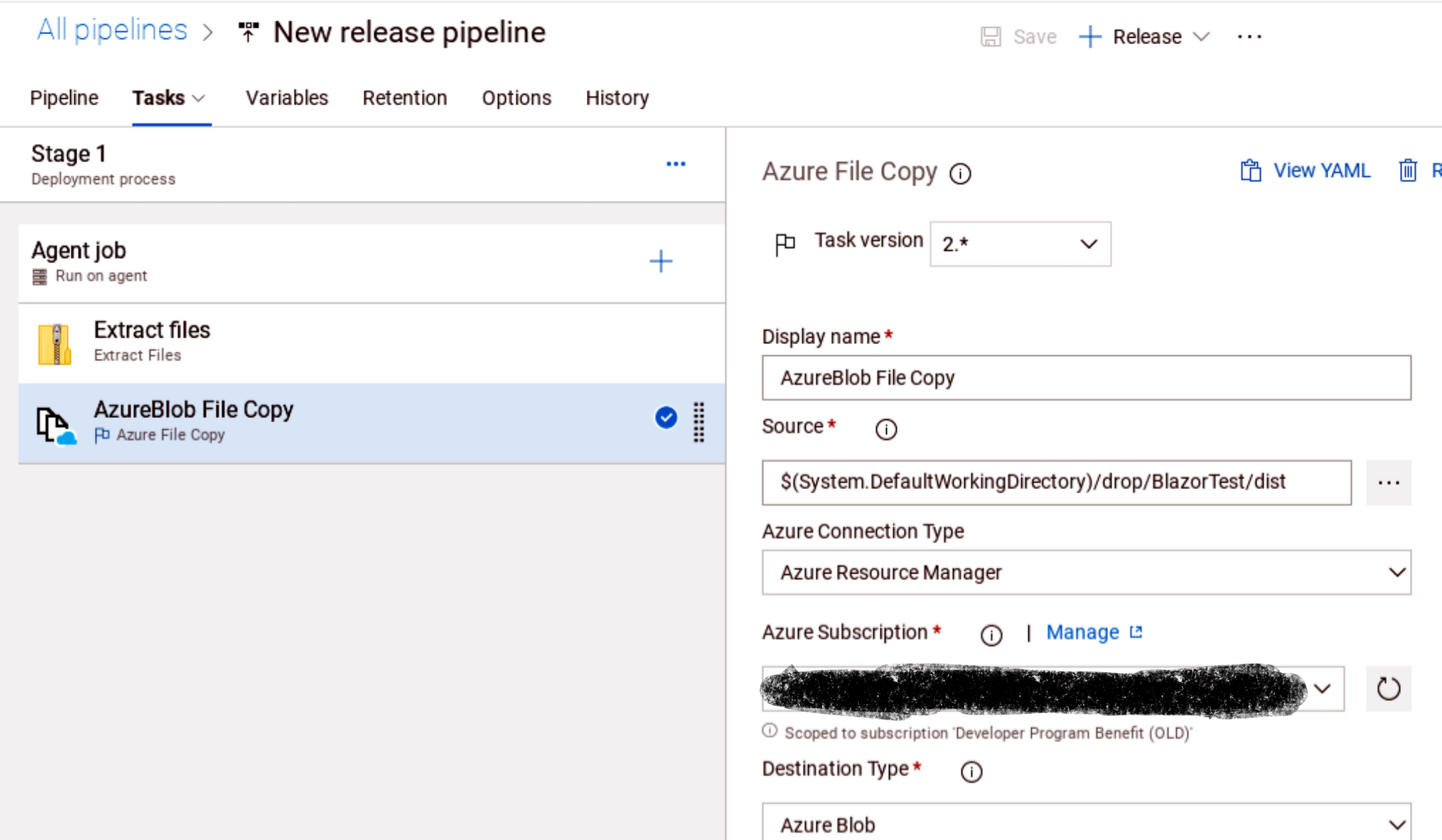
Task: Open the Azure Subscription dropdown chevron
Action: pyautogui.click(x=1322, y=689)
